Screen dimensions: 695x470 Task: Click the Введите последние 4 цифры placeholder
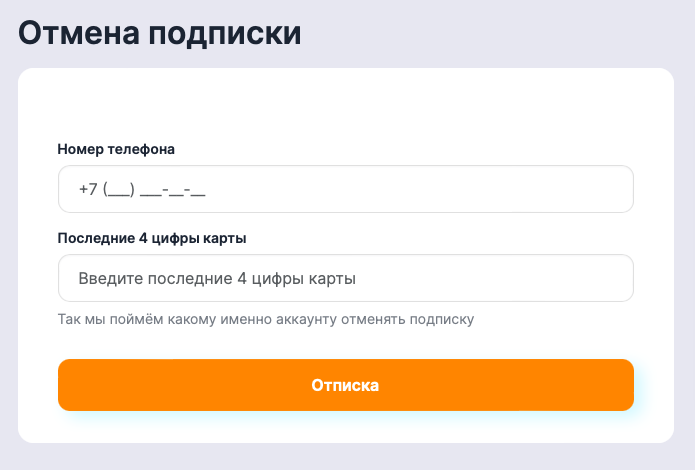[217, 278]
